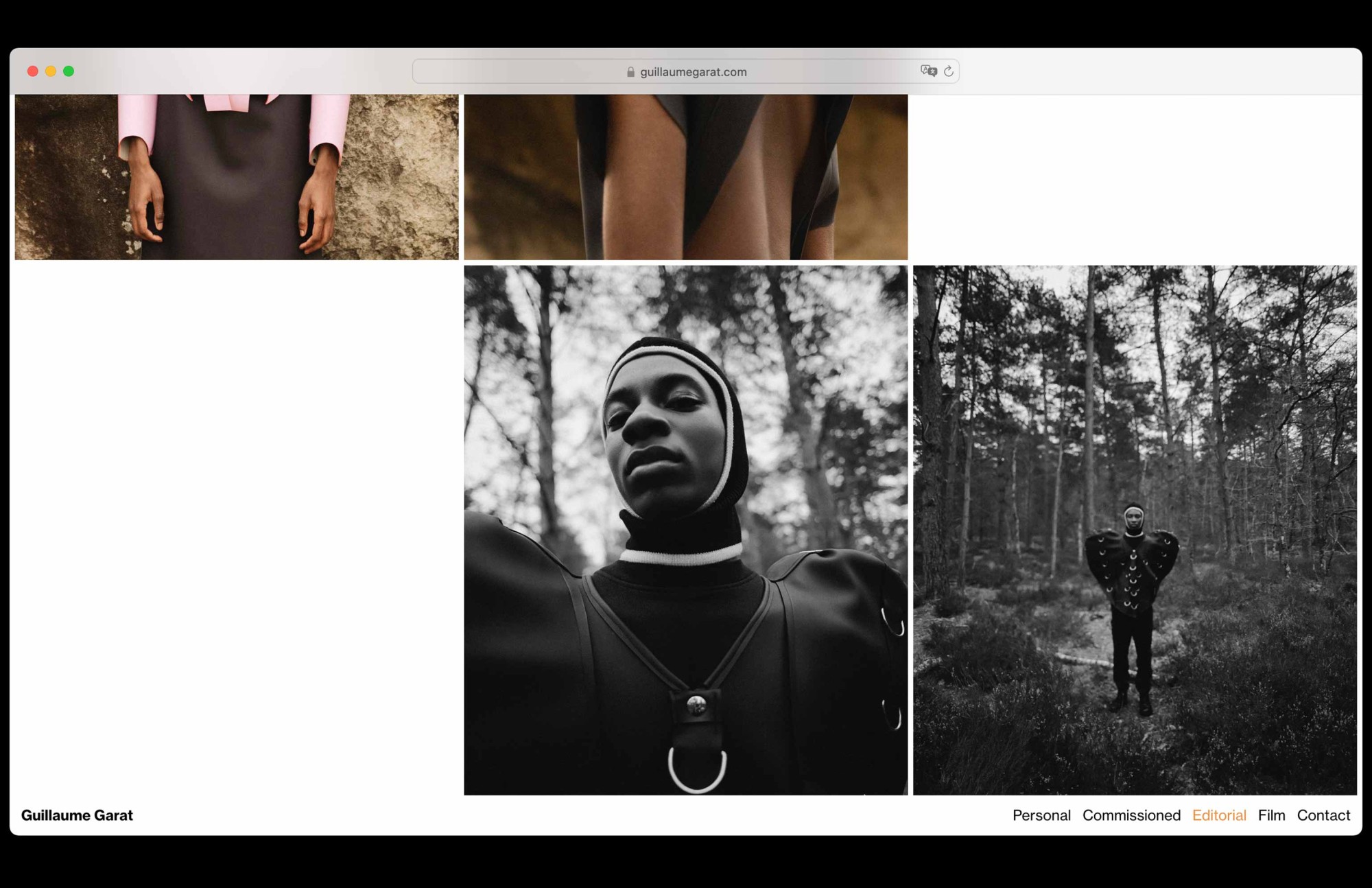Minimize the Safari window
The width and height of the screenshot is (1372, 888).
(51, 71)
